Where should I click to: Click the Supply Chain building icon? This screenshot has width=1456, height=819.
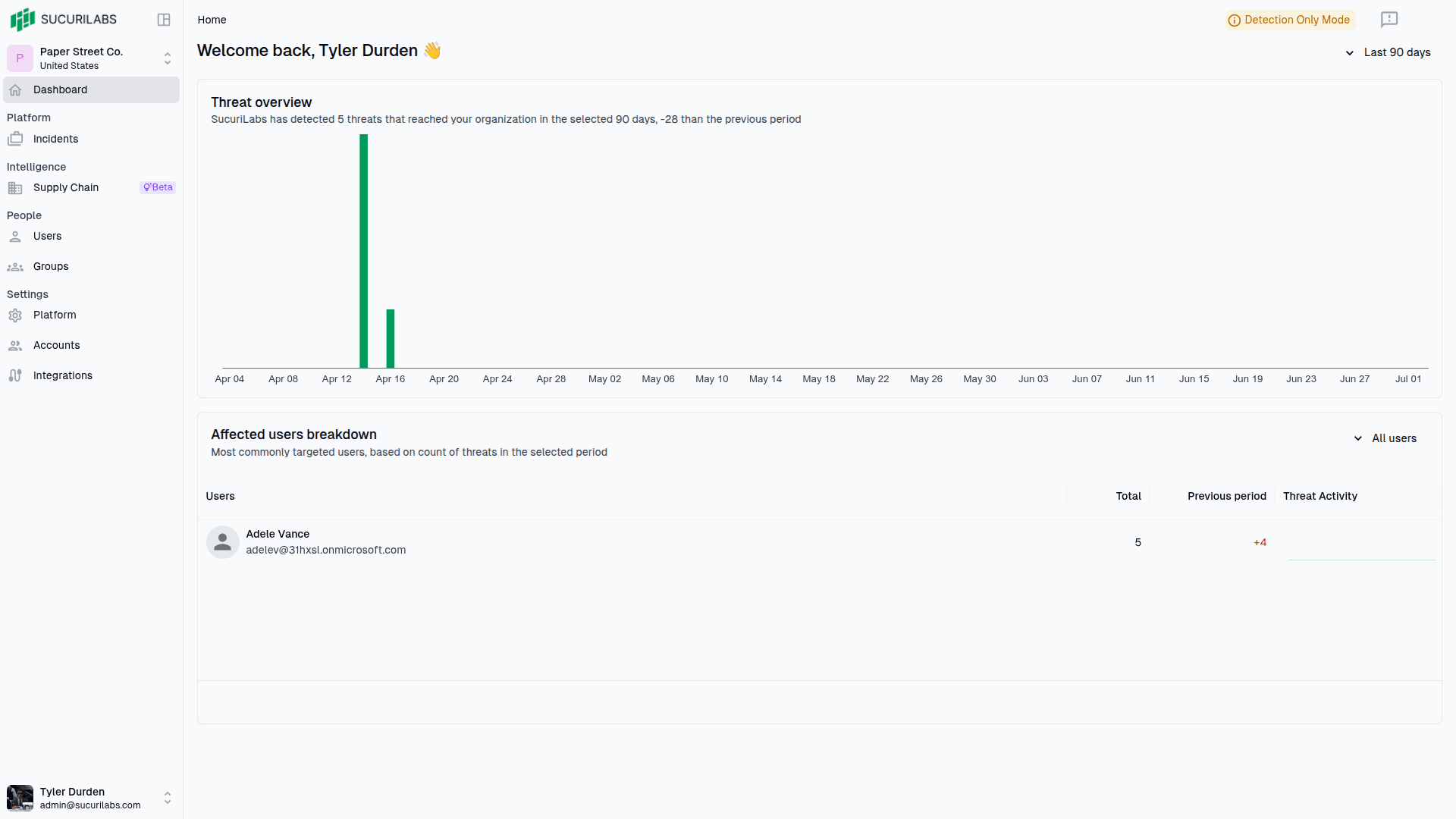coord(15,188)
